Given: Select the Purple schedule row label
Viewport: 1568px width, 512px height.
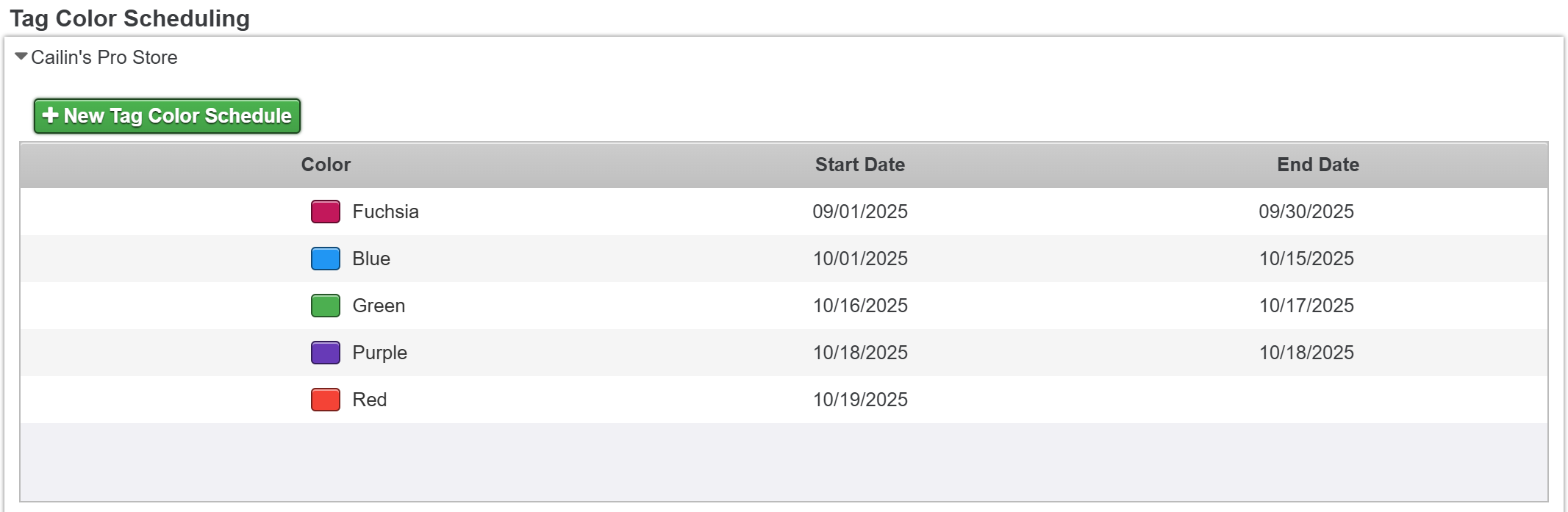Looking at the screenshot, I should (x=379, y=353).
